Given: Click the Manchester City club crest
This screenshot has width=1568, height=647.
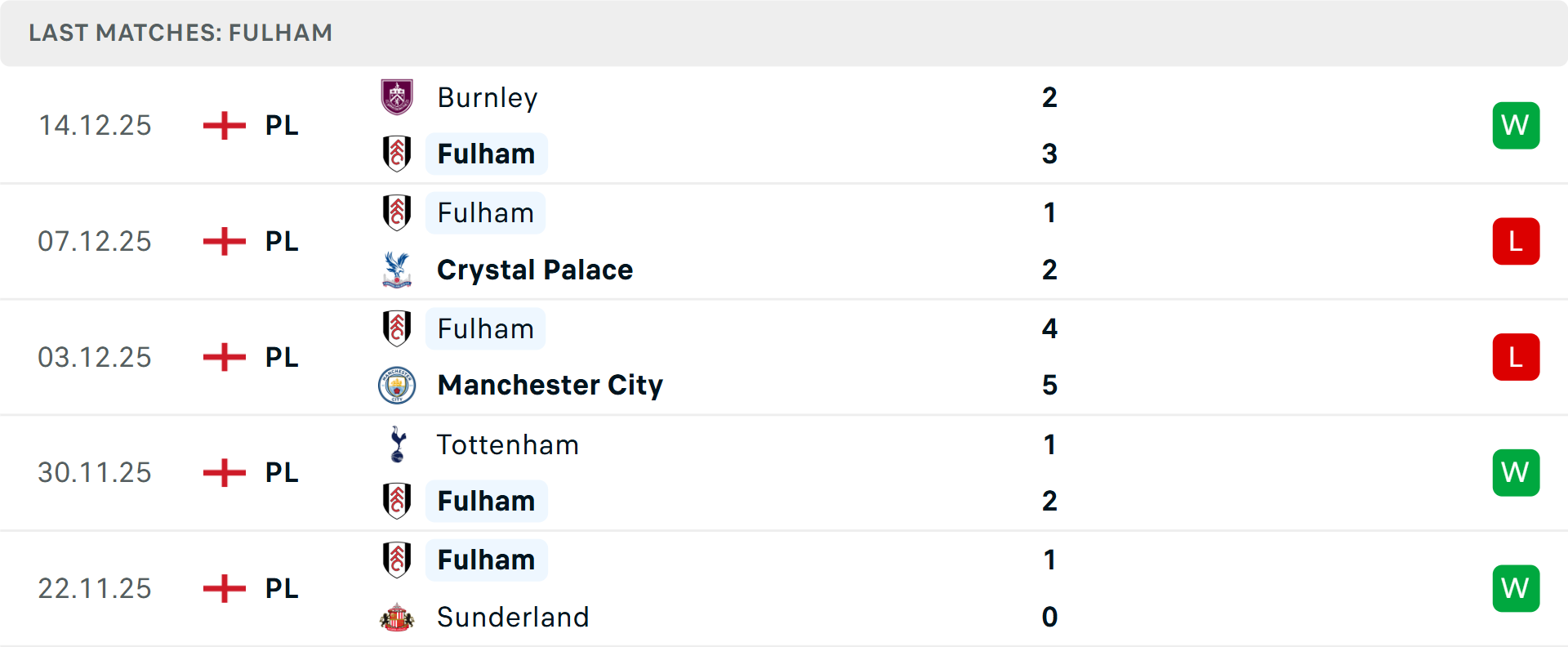Looking at the screenshot, I should click(x=397, y=385).
